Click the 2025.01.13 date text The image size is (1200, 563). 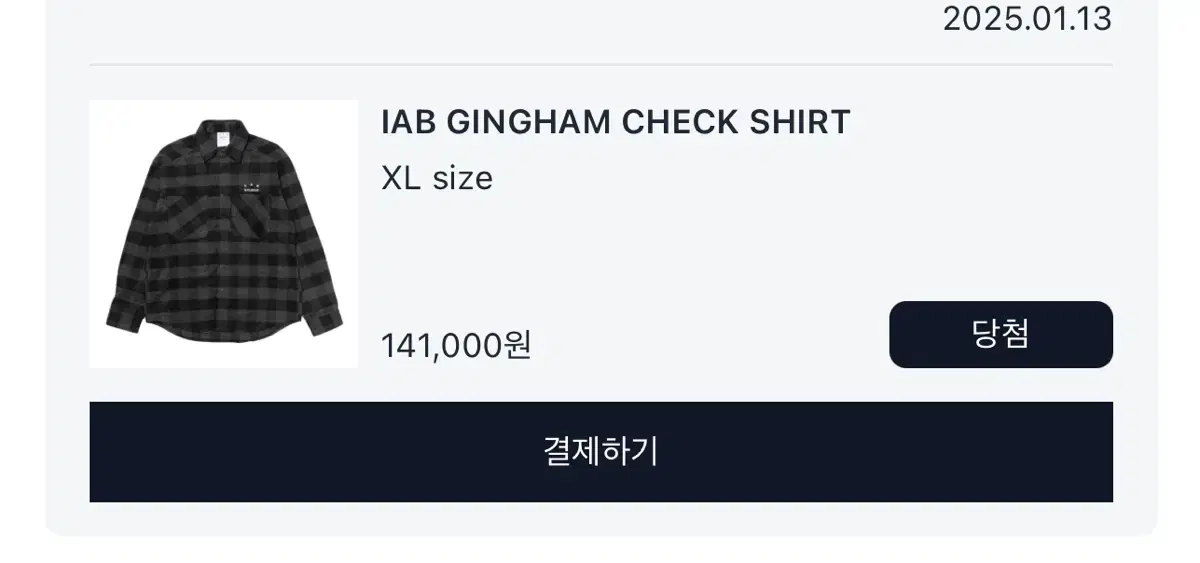(x=1027, y=19)
